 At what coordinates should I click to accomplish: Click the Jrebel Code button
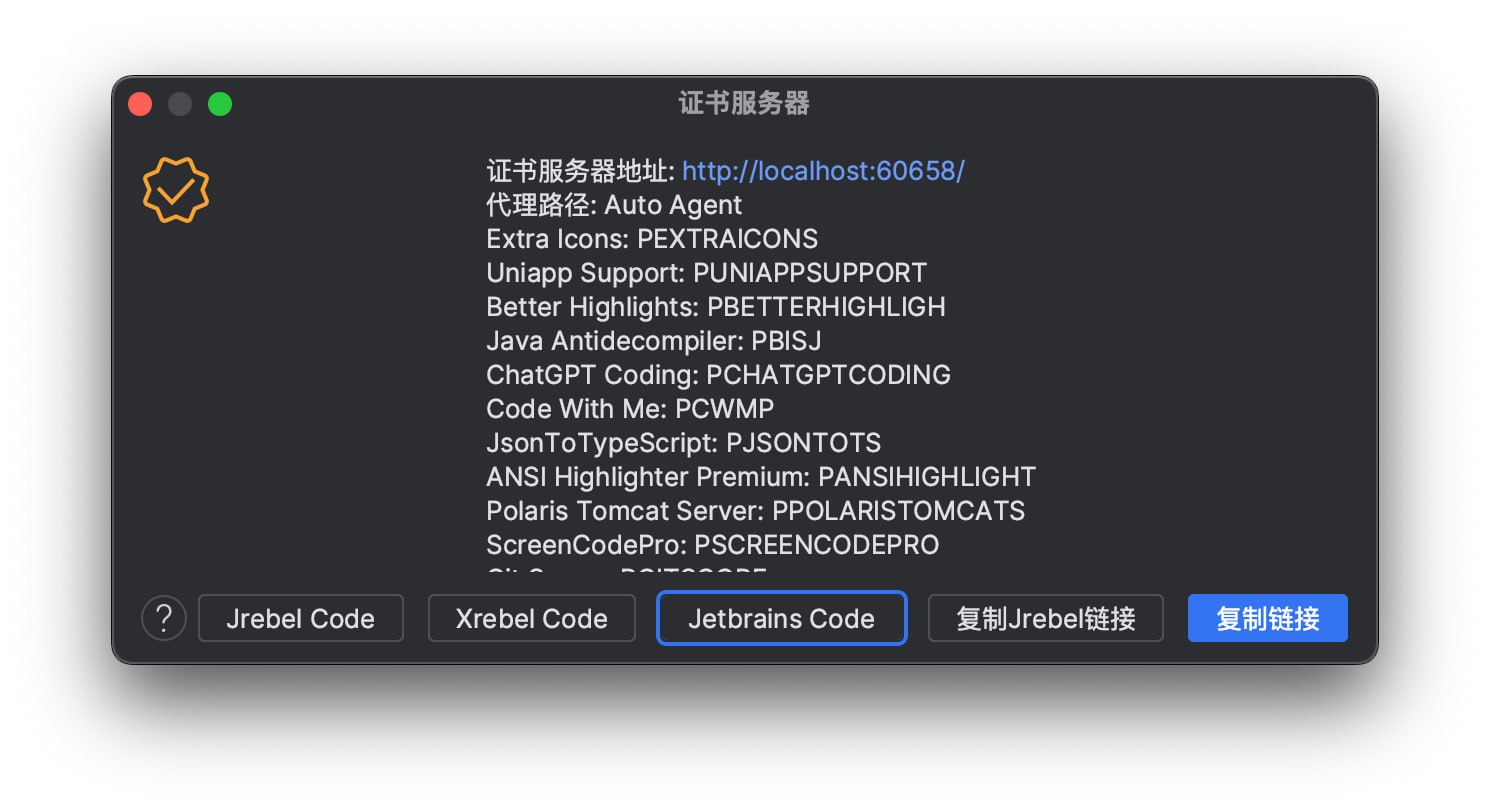click(301, 619)
